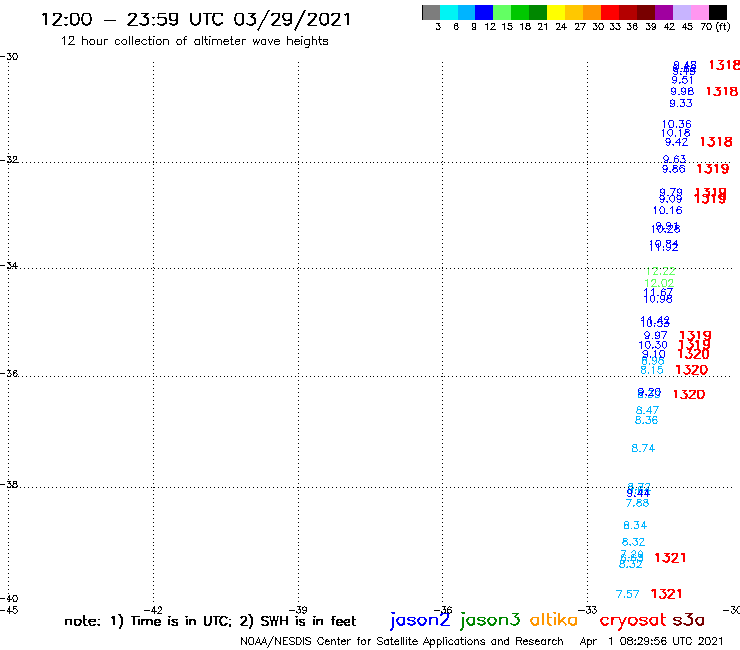Viewport: 740px width, 650px height.
Task: Click the light green 15 ft legend swatch
Action: pyautogui.click(x=502, y=12)
